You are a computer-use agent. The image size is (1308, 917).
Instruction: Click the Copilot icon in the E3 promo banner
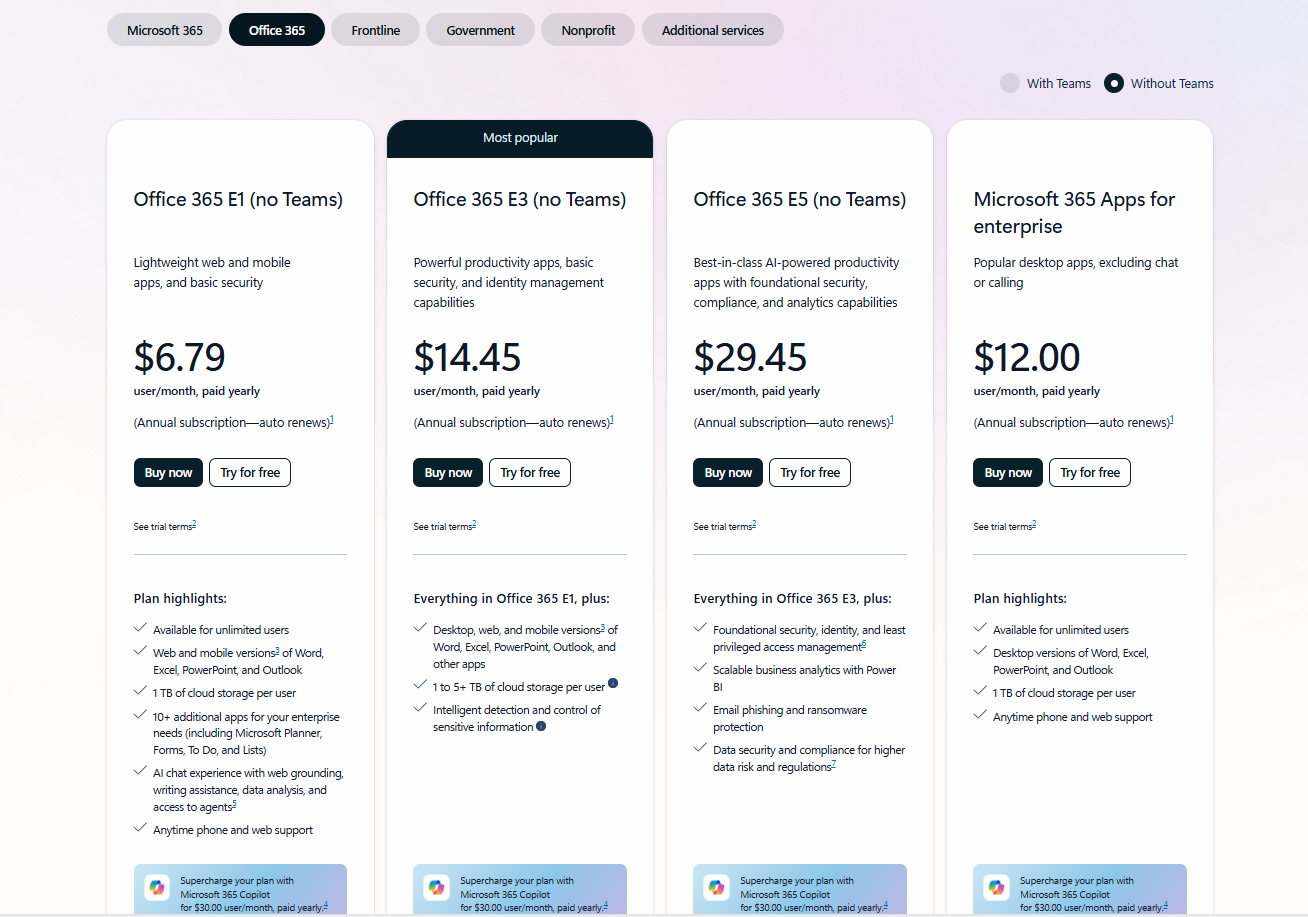click(436, 887)
